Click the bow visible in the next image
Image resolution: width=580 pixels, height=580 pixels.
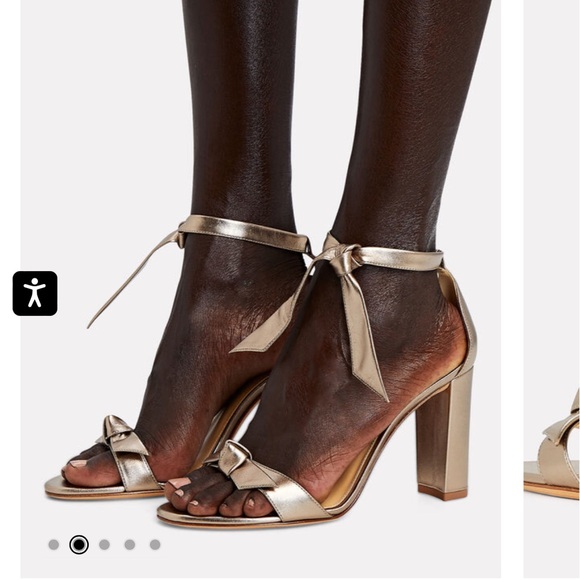(562, 422)
